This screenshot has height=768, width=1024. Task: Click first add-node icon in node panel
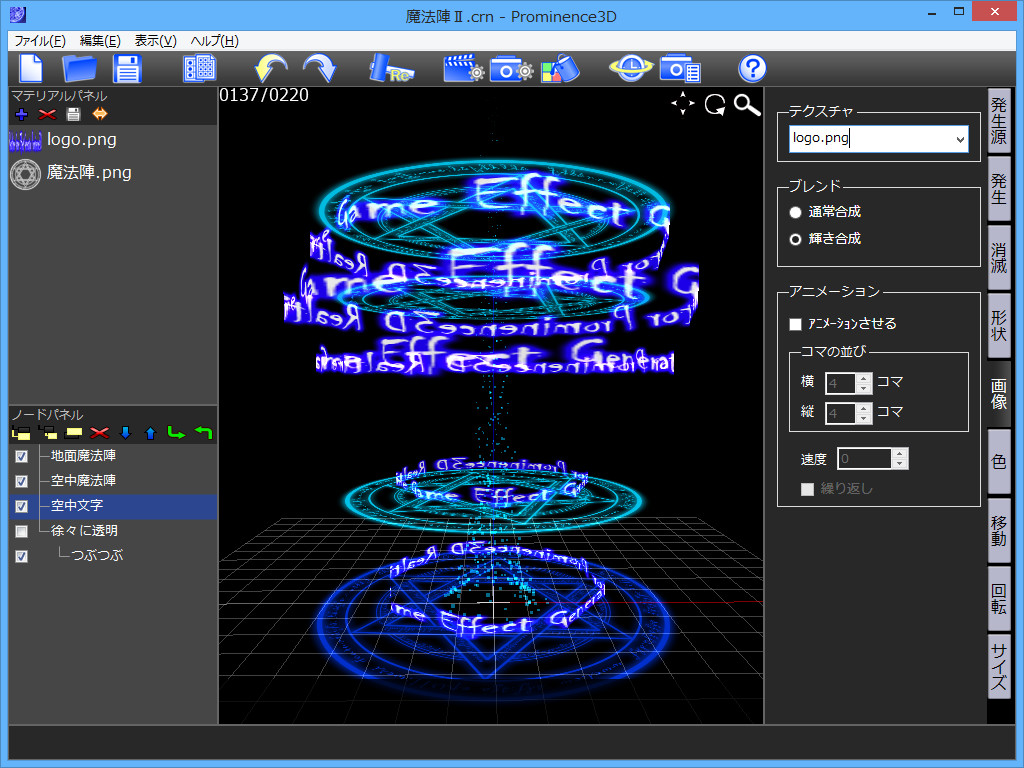(x=21, y=433)
